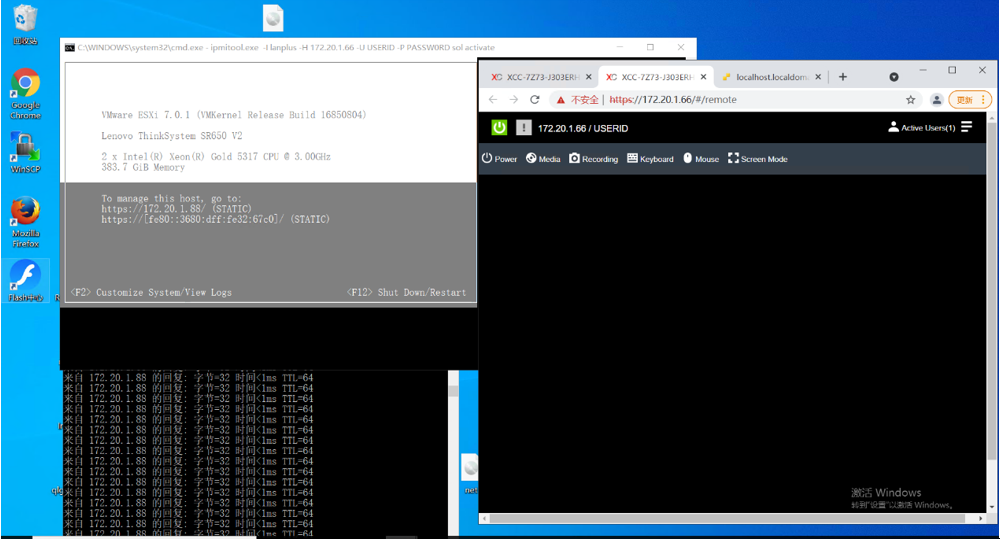Show Active Users(1) list
Viewport: 1001px width, 539px height.
tap(922, 128)
